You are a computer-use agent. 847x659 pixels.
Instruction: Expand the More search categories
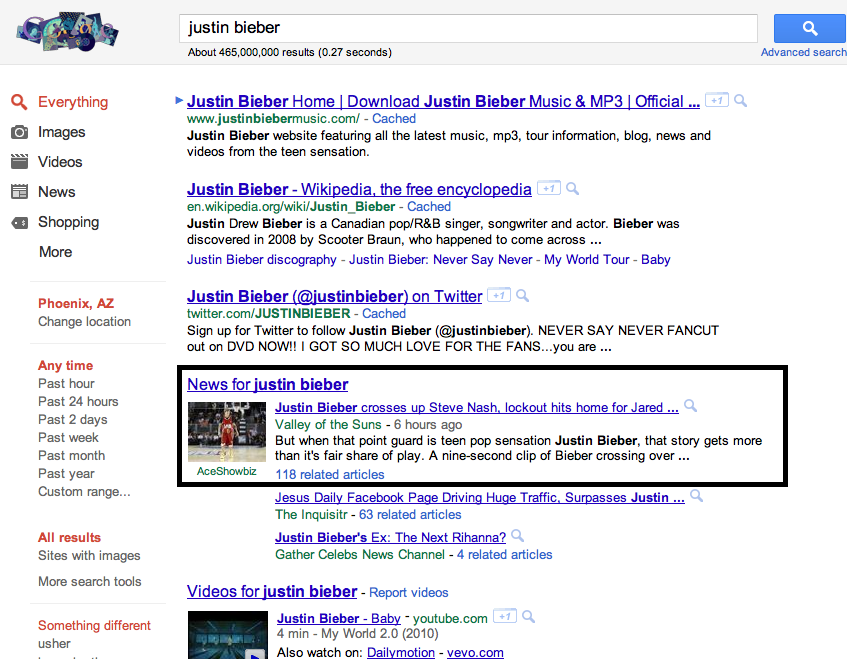56,252
